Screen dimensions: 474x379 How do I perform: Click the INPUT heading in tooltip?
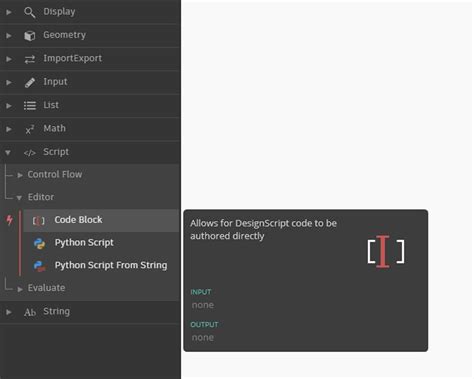(x=201, y=292)
